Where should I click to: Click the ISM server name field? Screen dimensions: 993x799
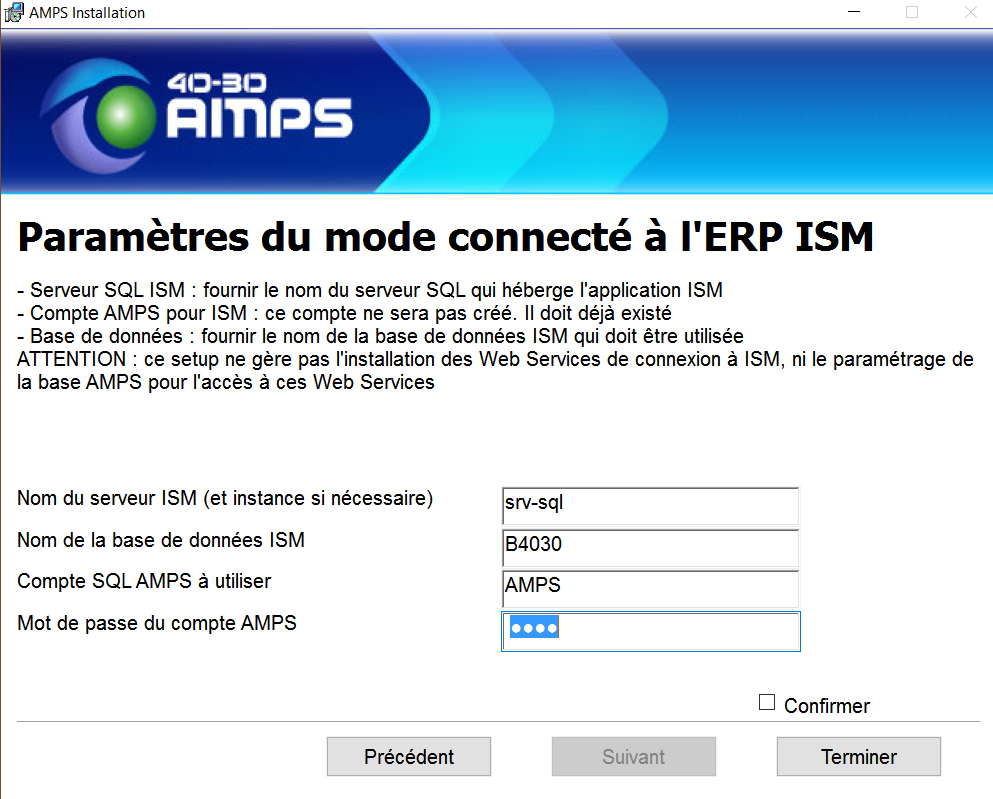[650, 506]
